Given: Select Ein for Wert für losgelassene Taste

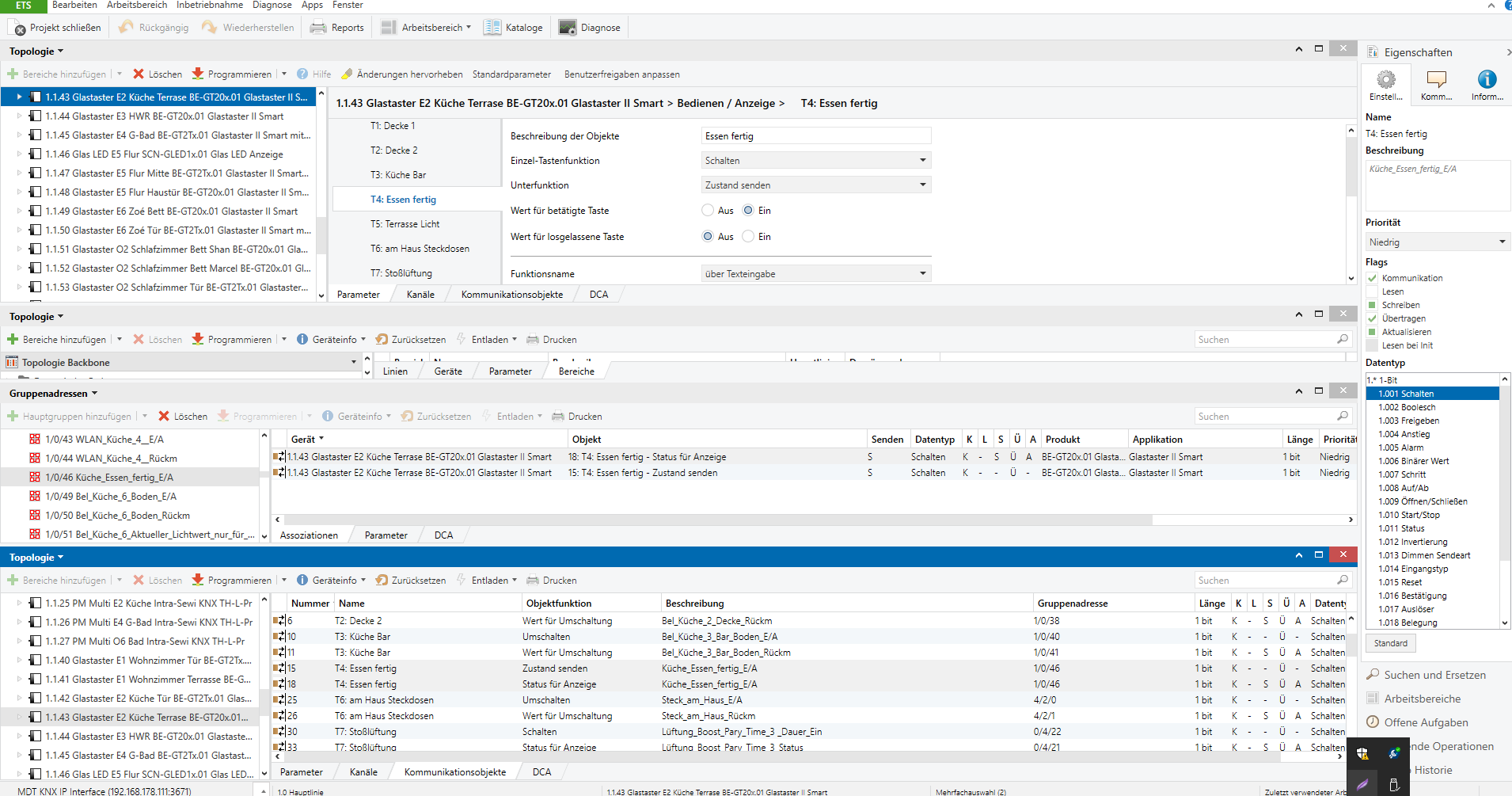Looking at the screenshot, I should pyautogui.click(x=748, y=237).
